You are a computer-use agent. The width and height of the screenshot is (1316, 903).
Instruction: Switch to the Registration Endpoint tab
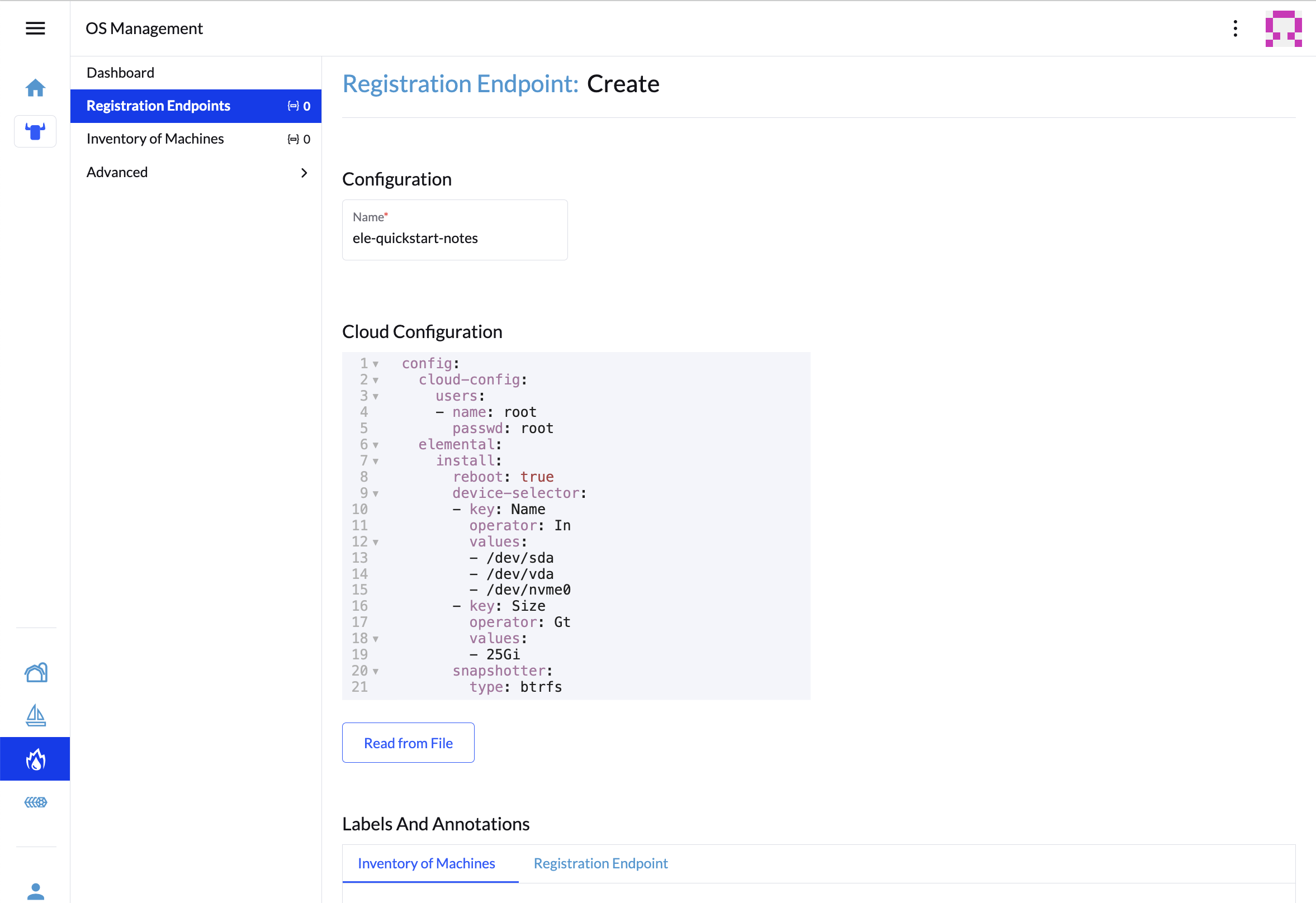600,863
